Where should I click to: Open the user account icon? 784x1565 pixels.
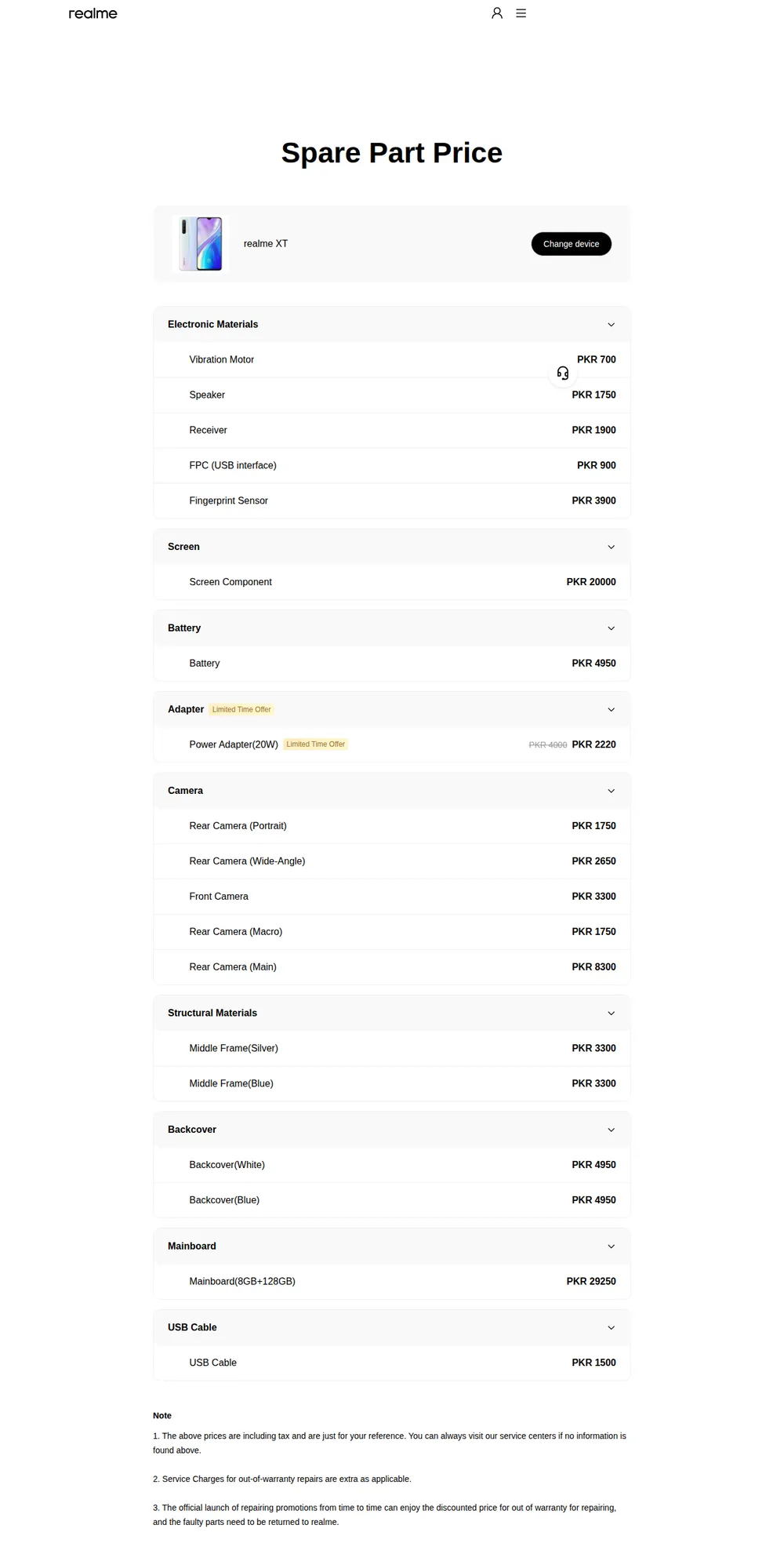tap(497, 13)
